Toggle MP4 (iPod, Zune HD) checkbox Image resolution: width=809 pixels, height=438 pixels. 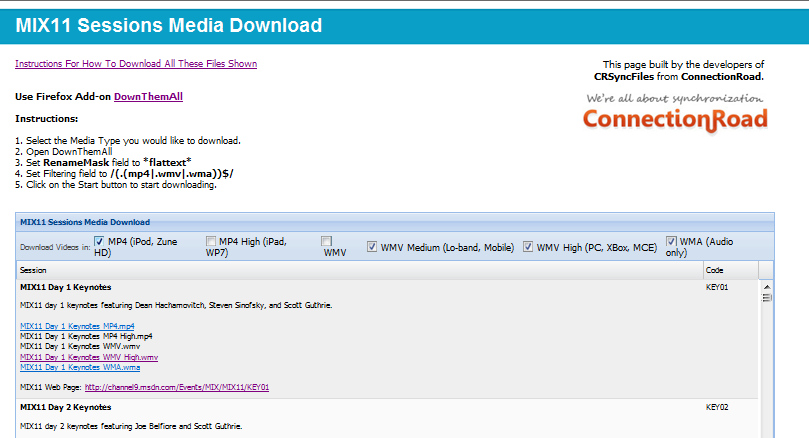(x=99, y=241)
